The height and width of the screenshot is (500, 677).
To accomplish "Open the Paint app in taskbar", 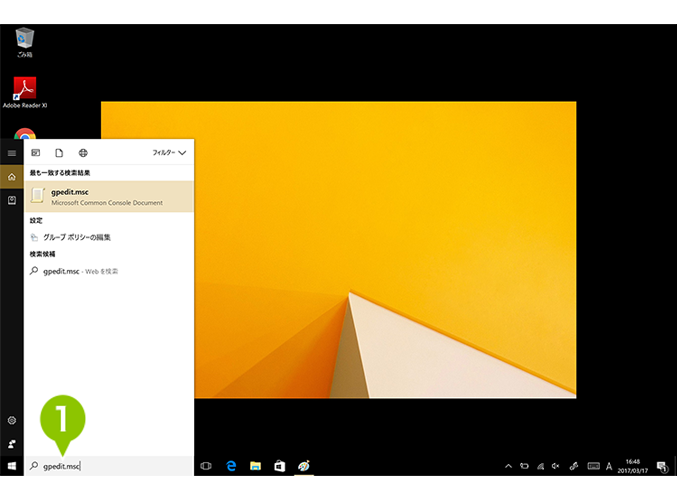I will pos(304,466).
